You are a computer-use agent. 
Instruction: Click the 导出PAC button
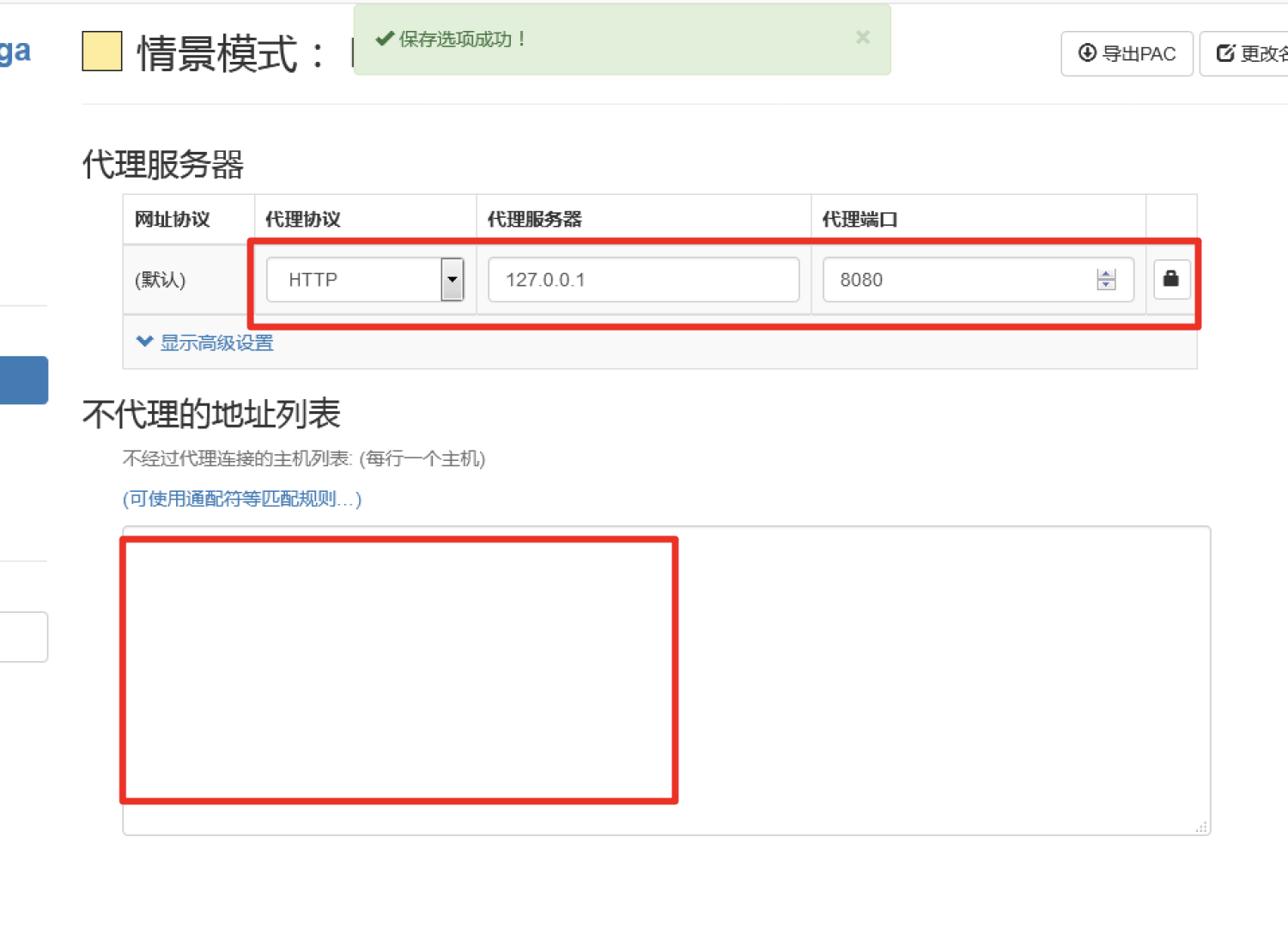(1127, 54)
